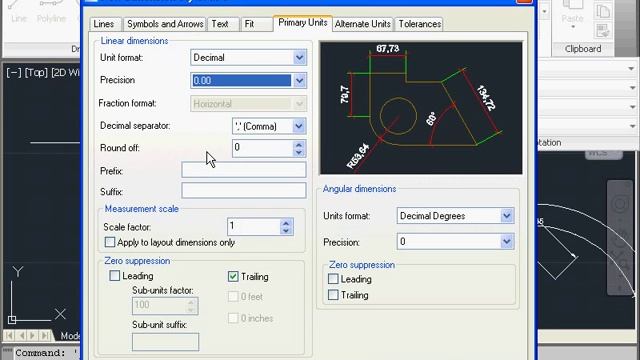Increase the Scale factor value
The image size is (640, 360).
point(286,223)
